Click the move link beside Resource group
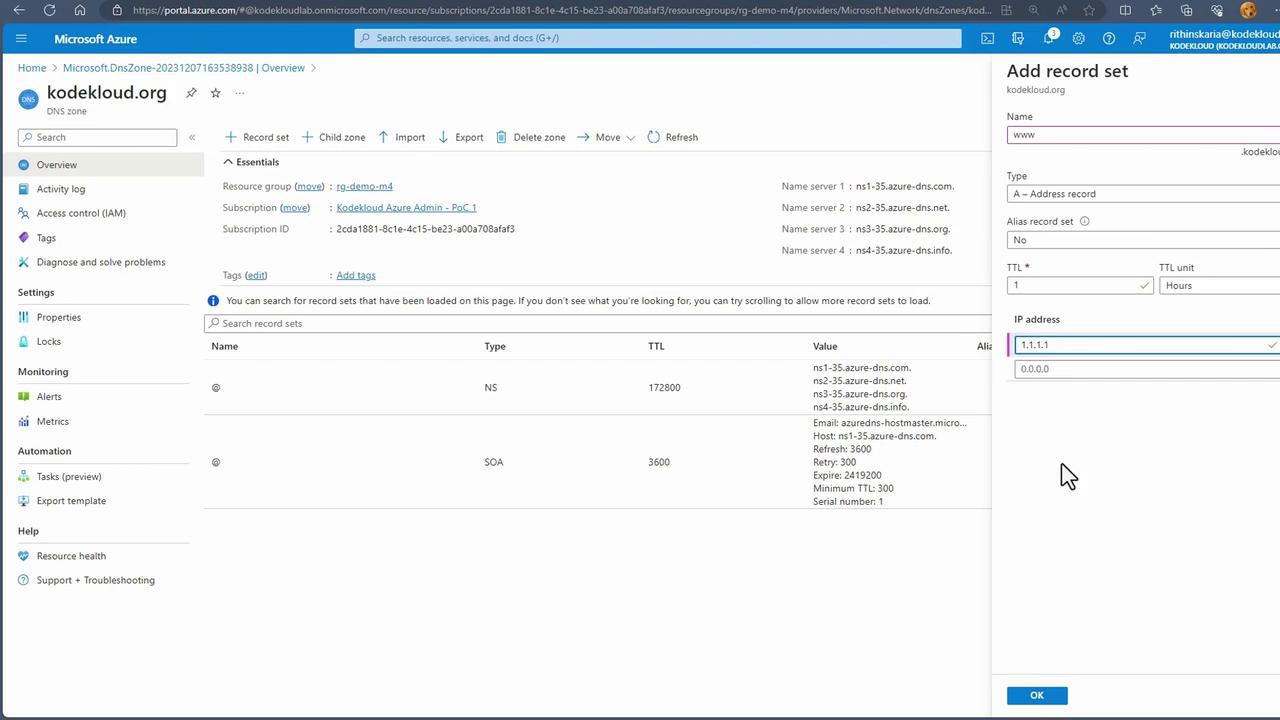Viewport: 1280px width, 720px height. pos(309,186)
